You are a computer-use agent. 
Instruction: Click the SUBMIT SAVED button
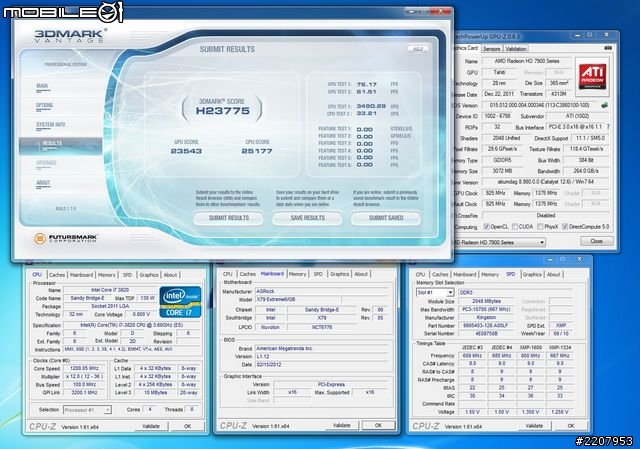pyautogui.click(x=386, y=218)
